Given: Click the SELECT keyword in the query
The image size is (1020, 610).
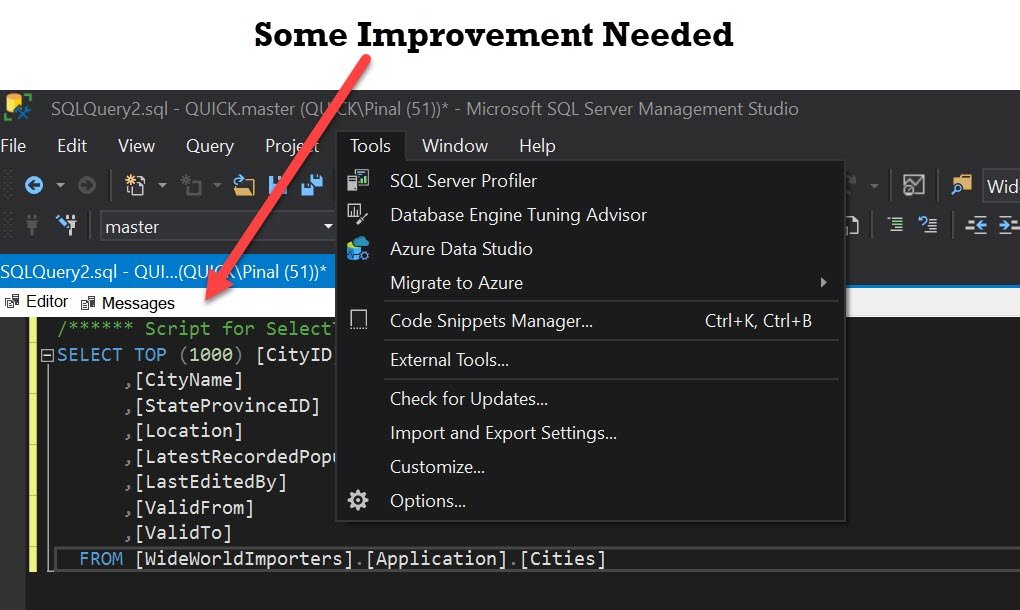Looking at the screenshot, I should [89, 355].
